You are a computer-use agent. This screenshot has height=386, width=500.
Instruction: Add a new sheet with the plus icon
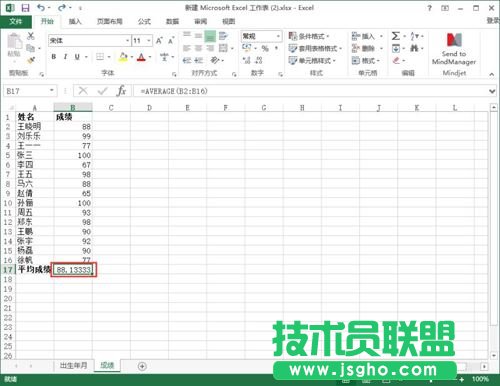pyautogui.click(x=142, y=366)
